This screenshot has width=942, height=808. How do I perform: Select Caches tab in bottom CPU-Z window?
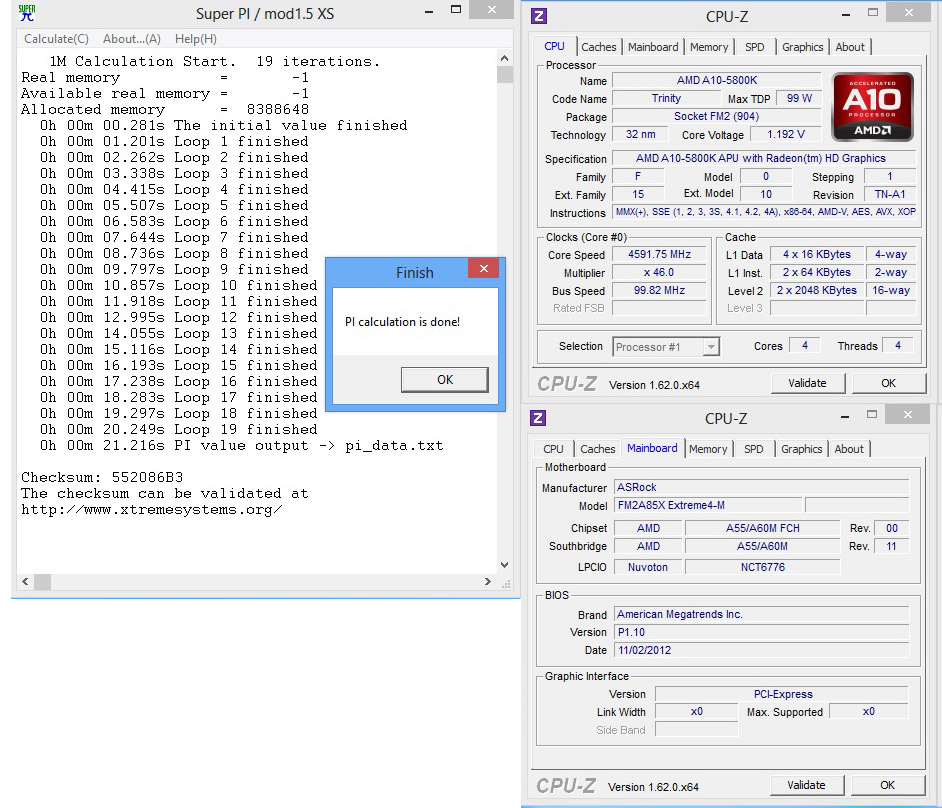tap(597, 449)
